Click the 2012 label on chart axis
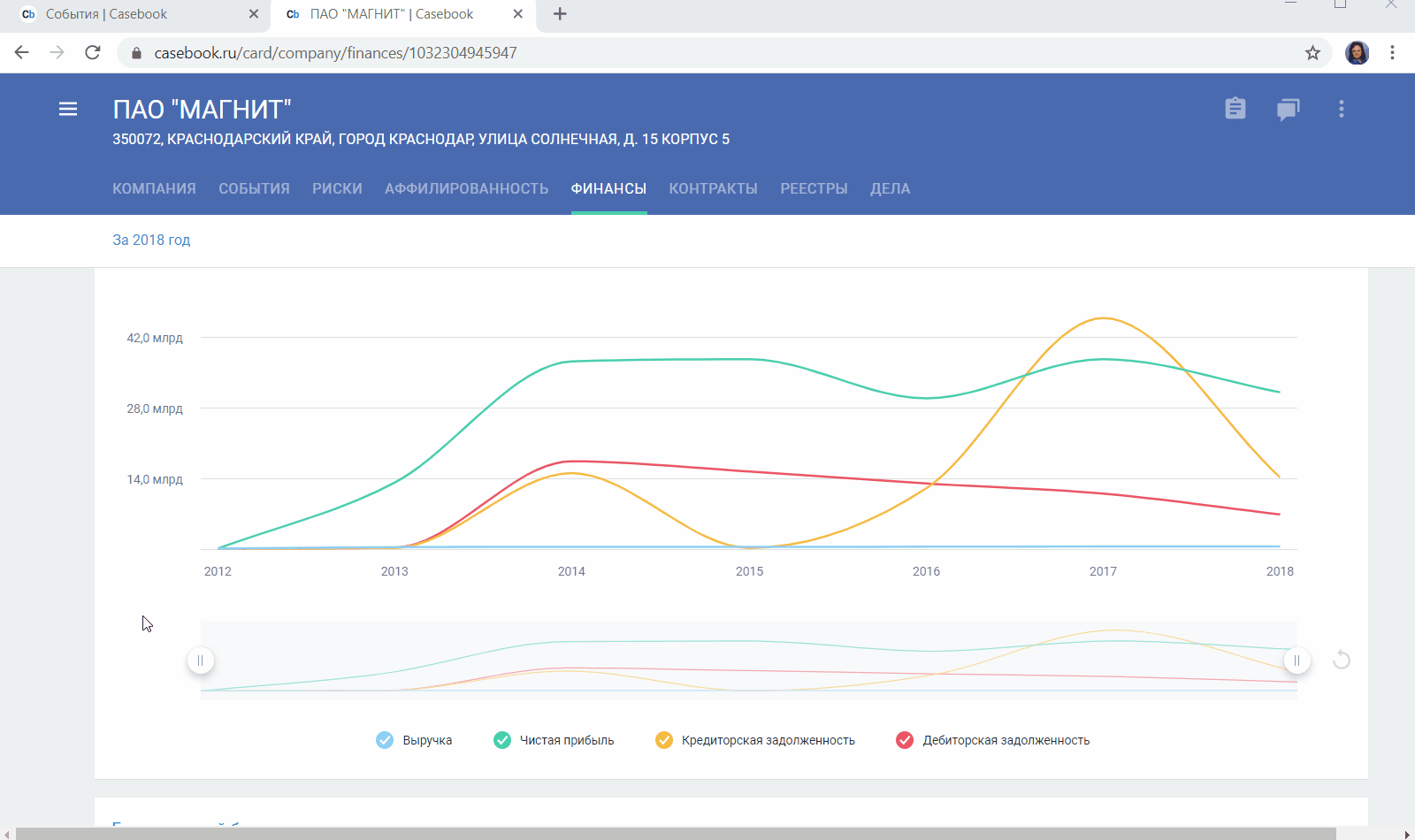The width and height of the screenshot is (1415, 840). coord(218,571)
